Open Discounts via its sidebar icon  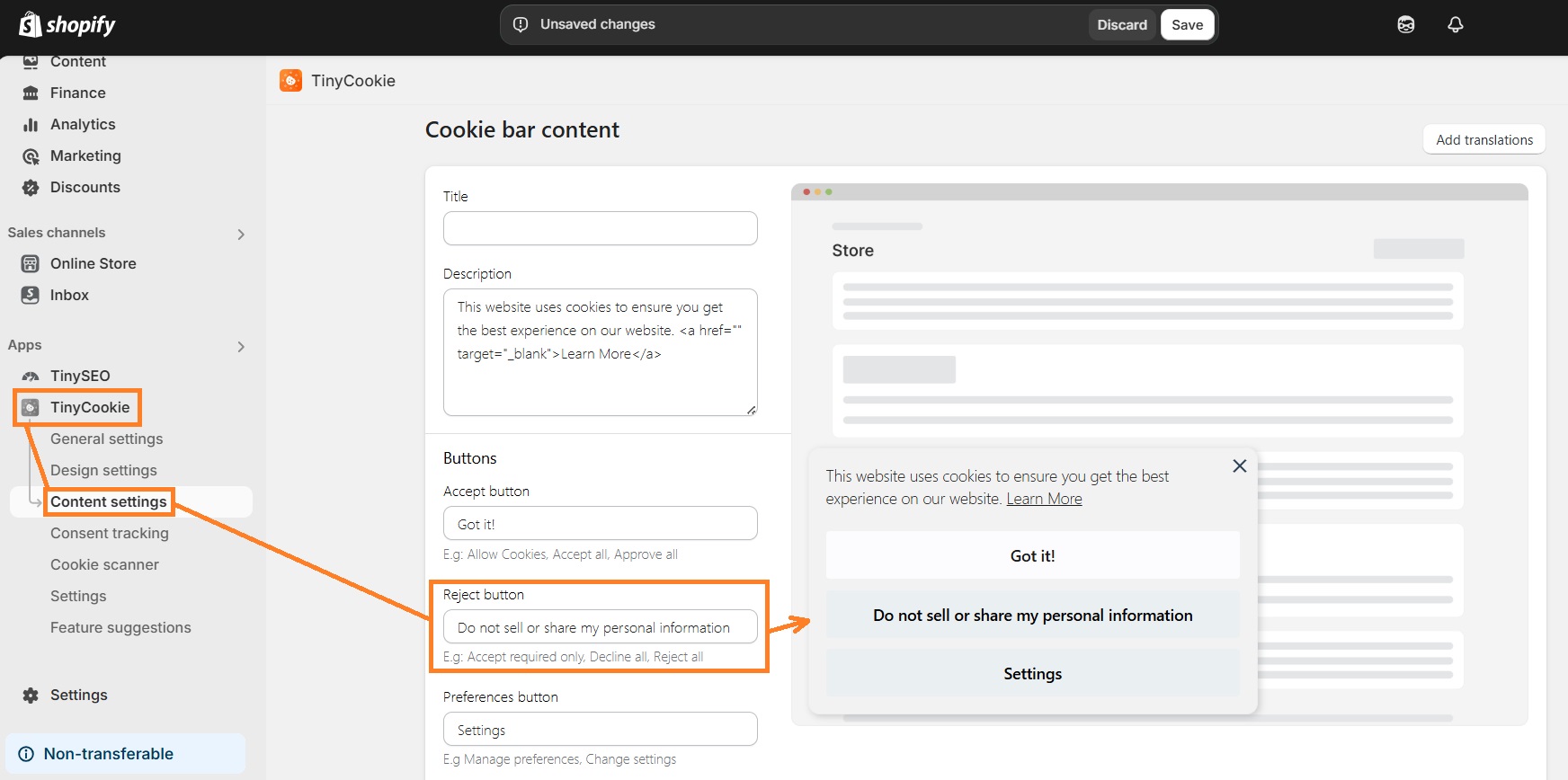tap(31, 187)
